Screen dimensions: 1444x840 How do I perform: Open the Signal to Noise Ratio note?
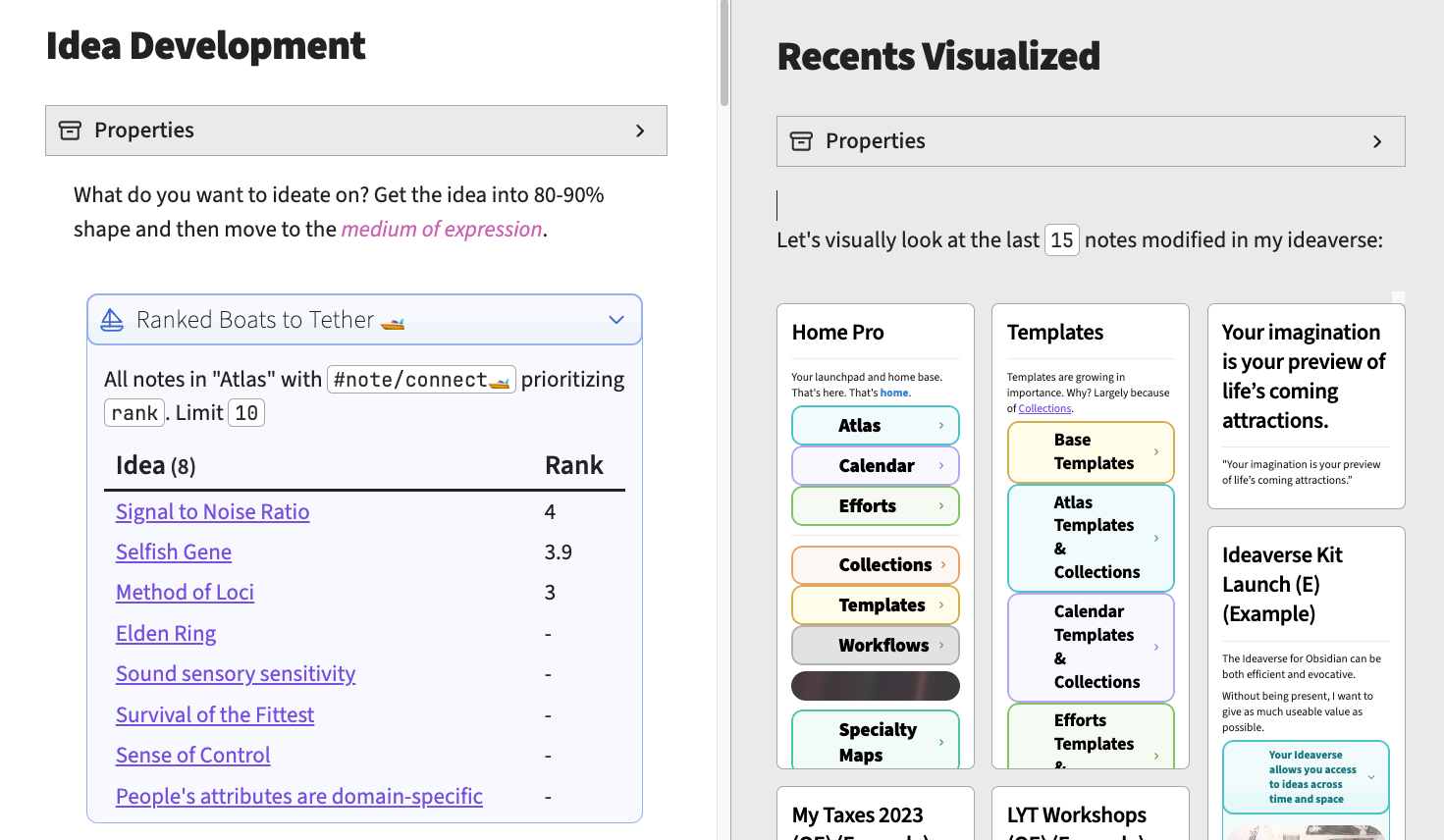(x=213, y=512)
